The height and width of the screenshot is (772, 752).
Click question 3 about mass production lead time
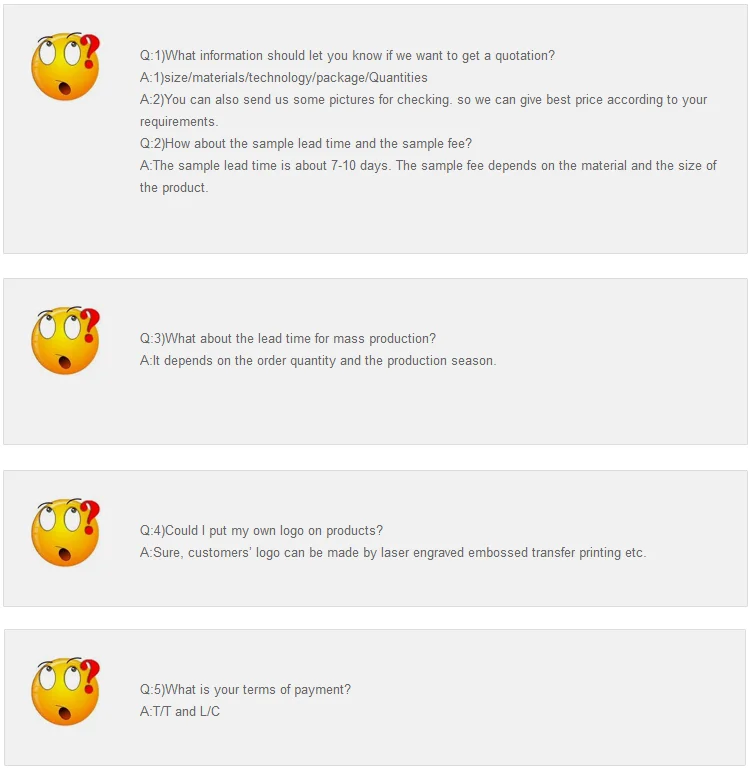pos(287,339)
